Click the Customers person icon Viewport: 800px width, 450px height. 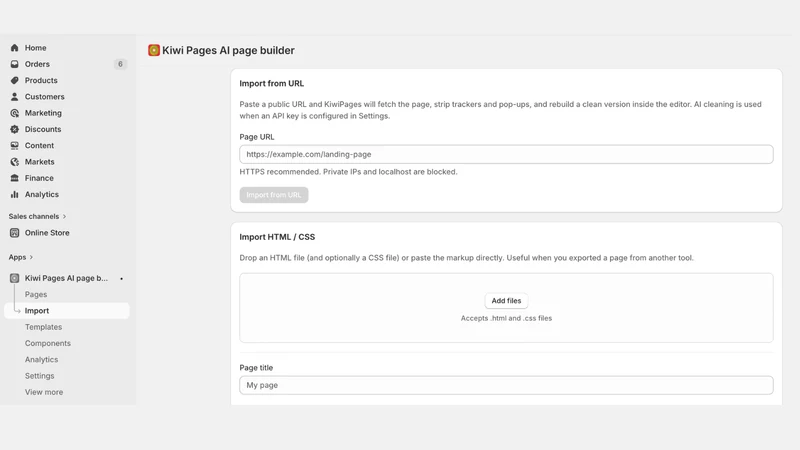click(x=14, y=97)
